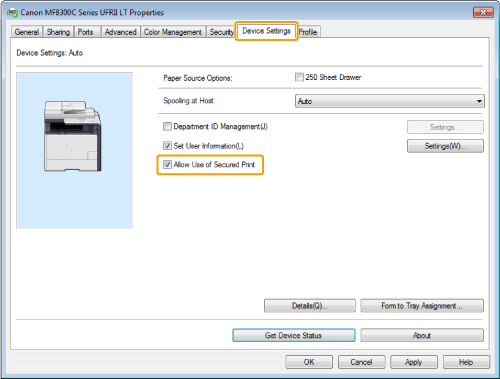This screenshot has width=500, height=379.
Task: Switch to the Security tab
Action: coord(221,32)
